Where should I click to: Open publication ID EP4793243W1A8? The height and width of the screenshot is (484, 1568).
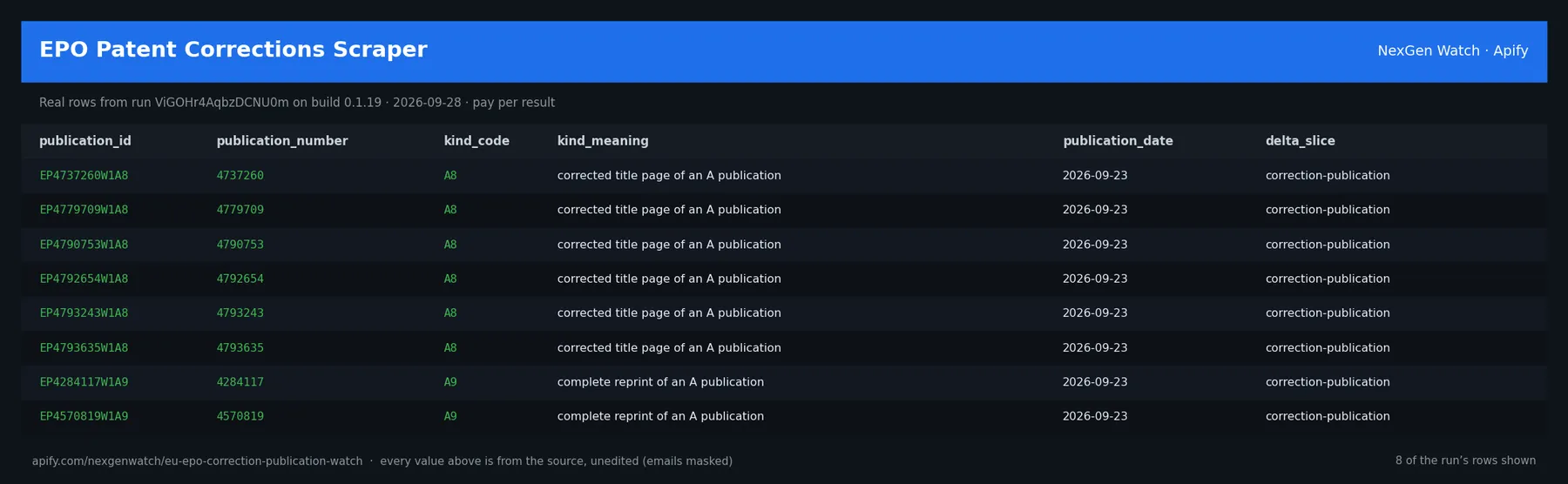[84, 313]
